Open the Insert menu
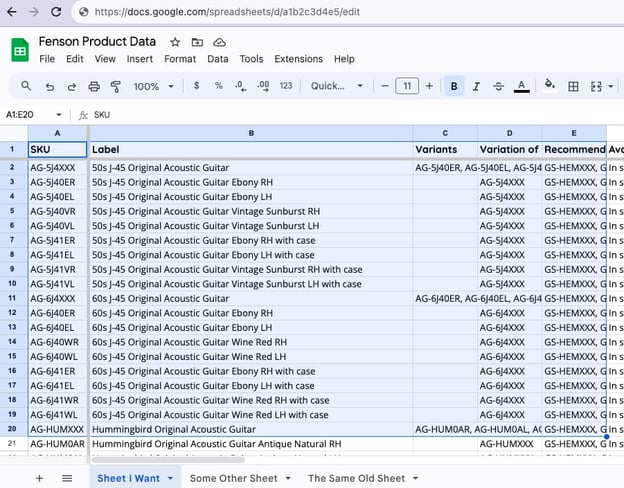Screen dimensions: 624x488 (140, 59)
